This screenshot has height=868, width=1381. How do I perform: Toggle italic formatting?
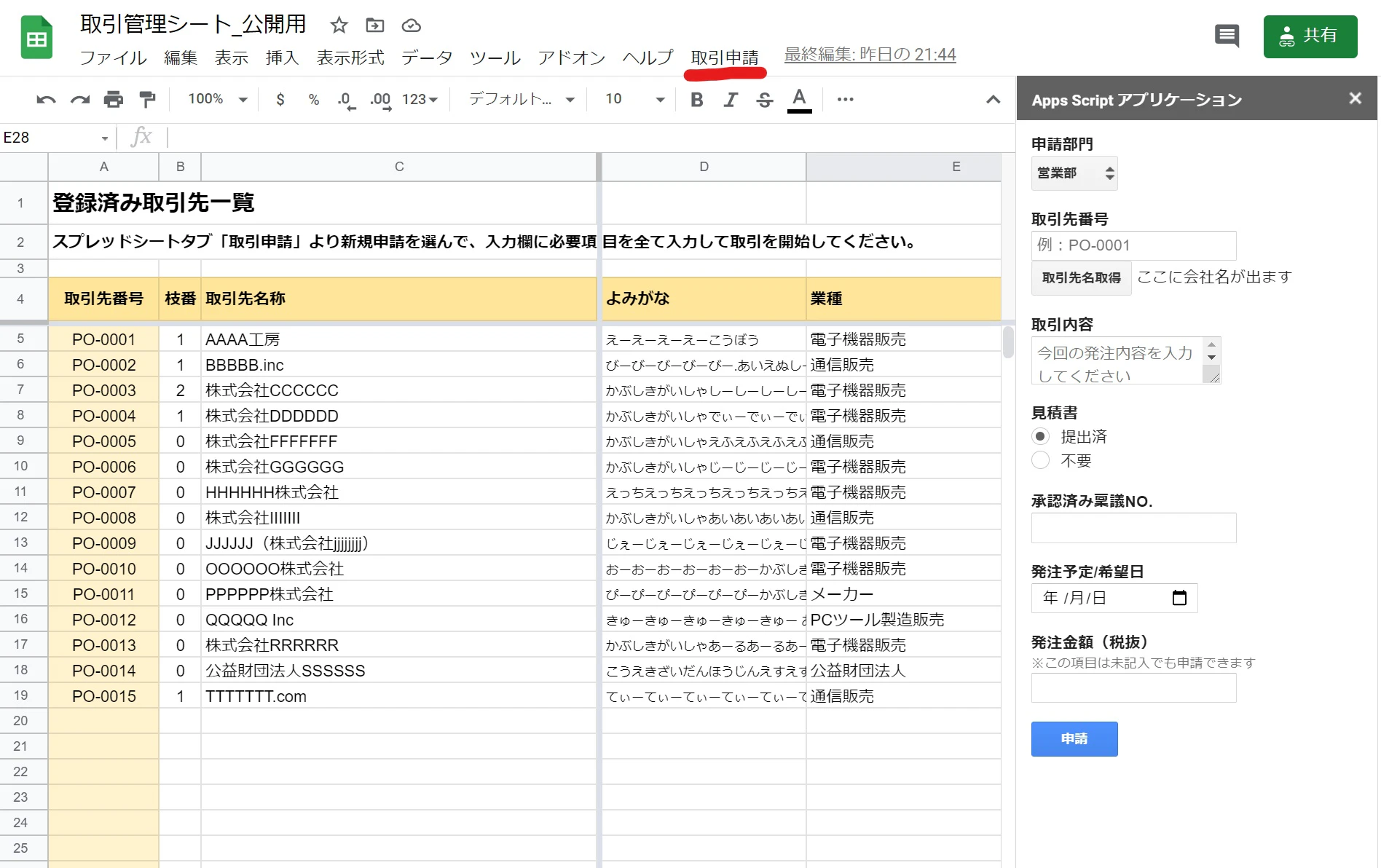tap(731, 99)
